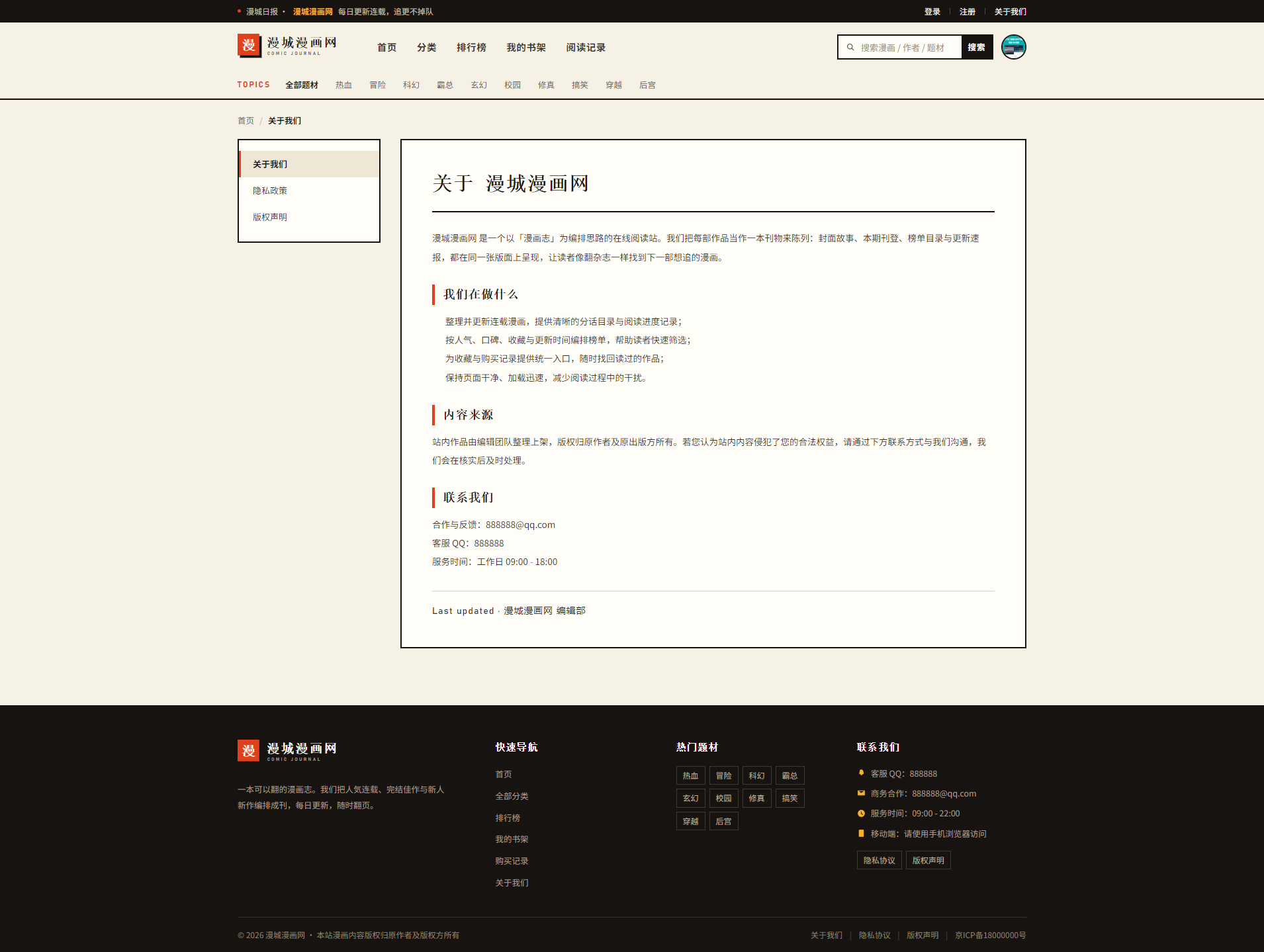This screenshot has width=1264, height=952.
Task: Open 注册 in the top bar
Action: (x=968, y=12)
